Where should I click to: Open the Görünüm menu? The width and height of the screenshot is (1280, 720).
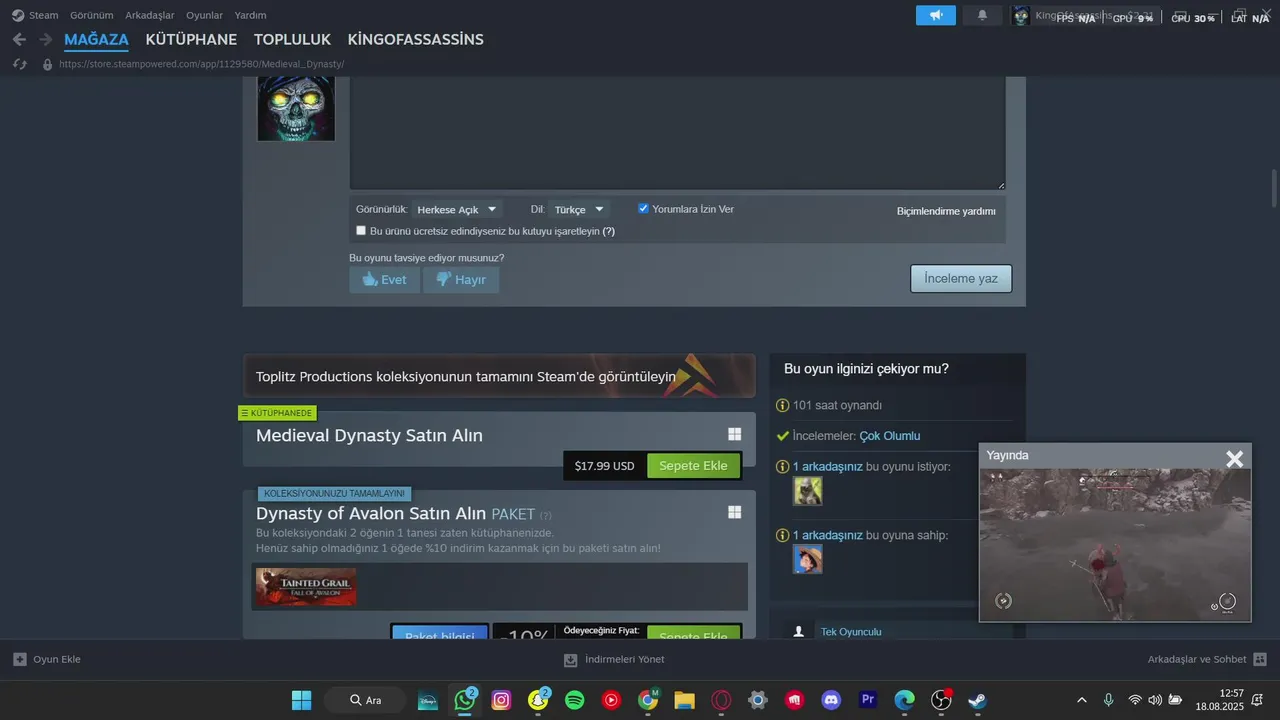click(91, 15)
